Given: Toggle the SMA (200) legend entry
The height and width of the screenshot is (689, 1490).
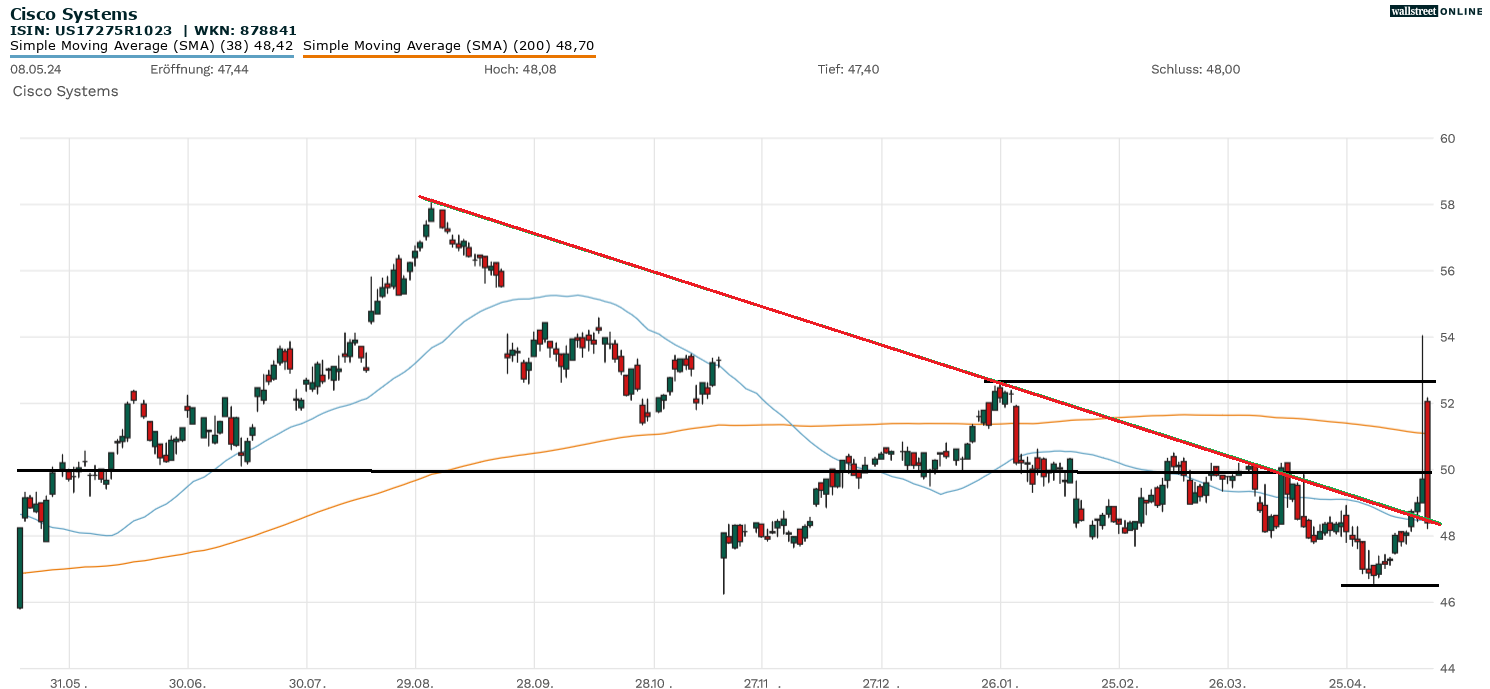Looking at the screenshot, I should coord(448,46).
